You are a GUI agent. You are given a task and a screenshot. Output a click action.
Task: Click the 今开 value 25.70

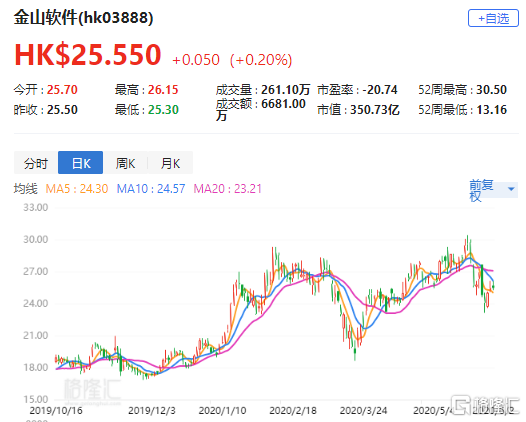coord(62,90)
